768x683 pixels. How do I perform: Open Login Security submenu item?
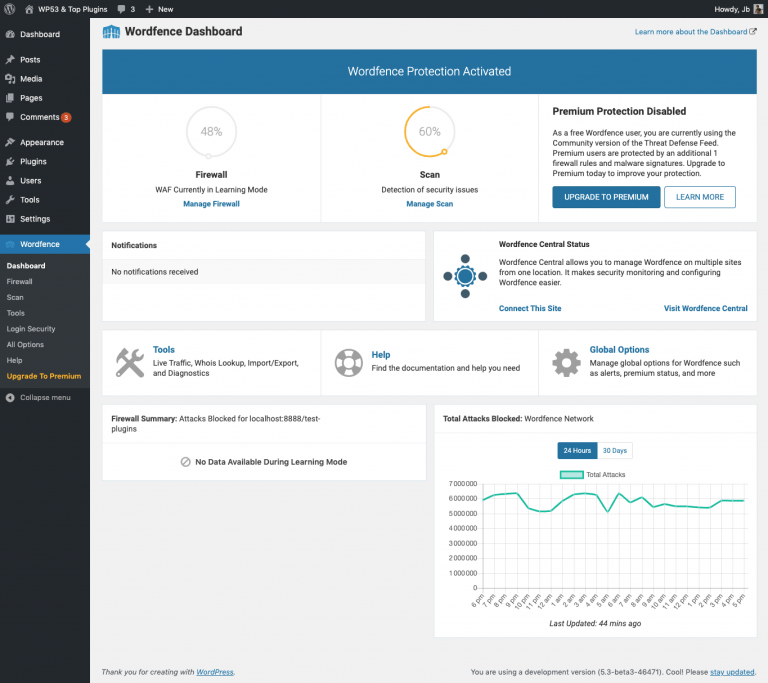31,329
